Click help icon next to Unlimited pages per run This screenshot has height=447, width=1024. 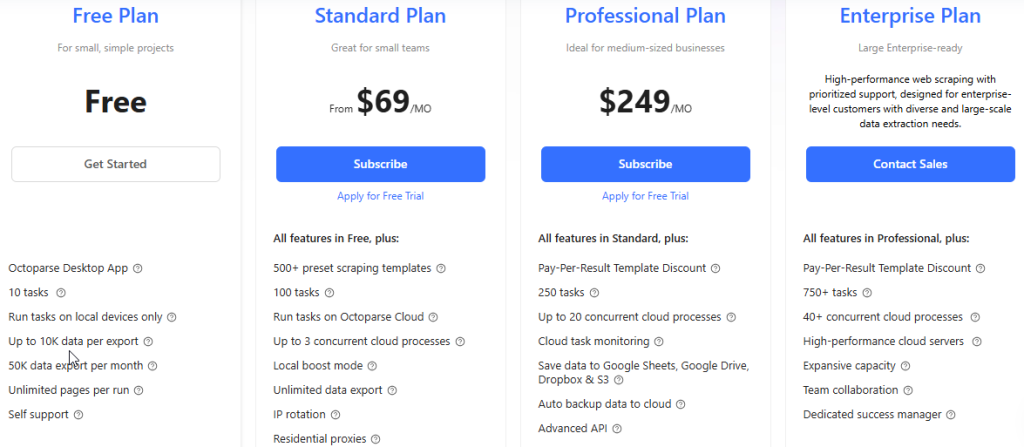pyautogui.click(x=138, y=390)
